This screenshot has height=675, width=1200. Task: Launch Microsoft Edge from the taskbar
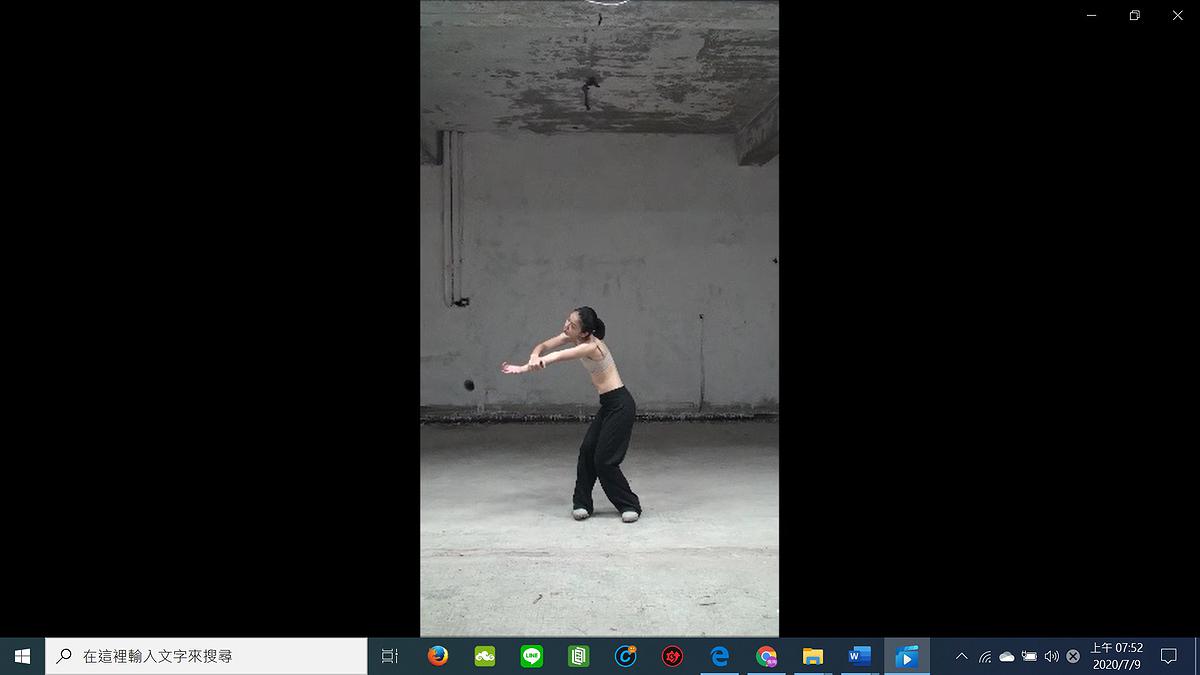[720, 656]
